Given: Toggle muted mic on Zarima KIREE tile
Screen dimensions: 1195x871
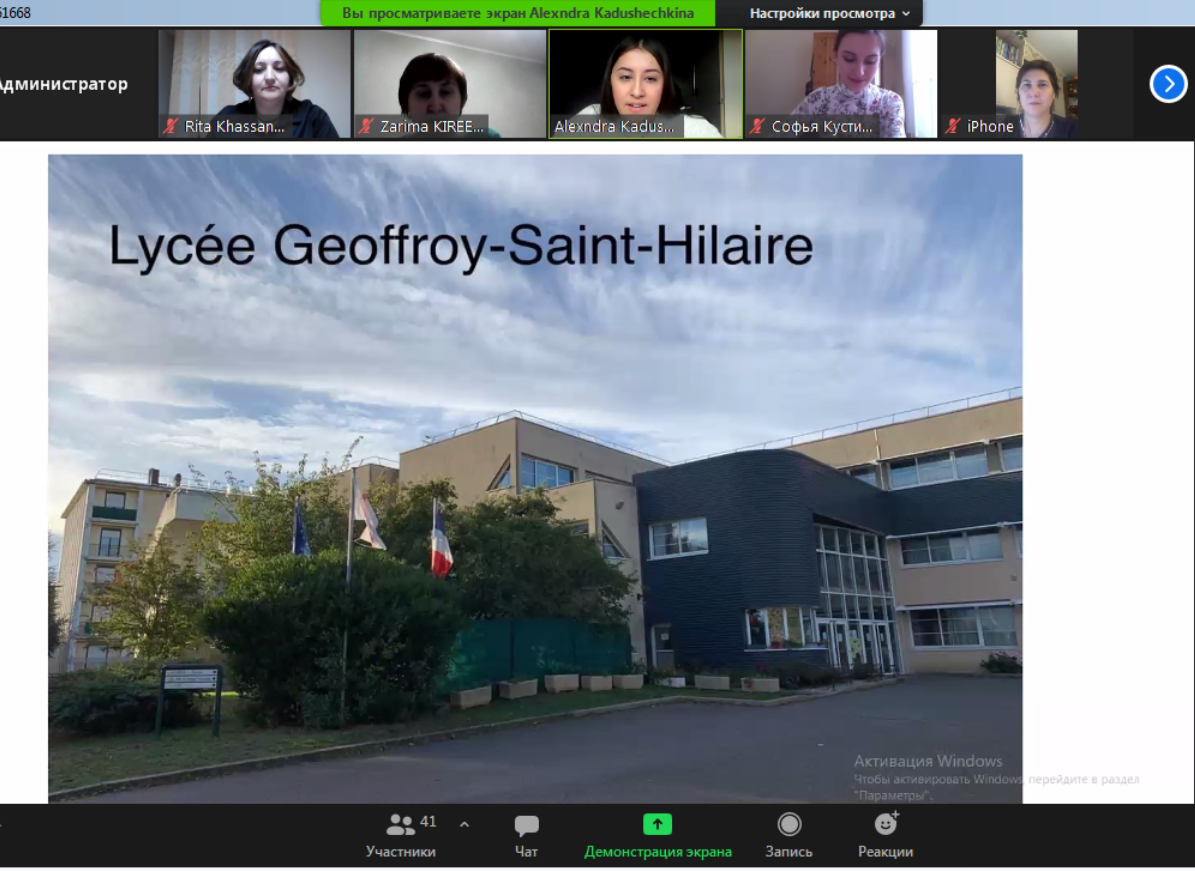Looking at the screenshot, I should tap(366, 126).
